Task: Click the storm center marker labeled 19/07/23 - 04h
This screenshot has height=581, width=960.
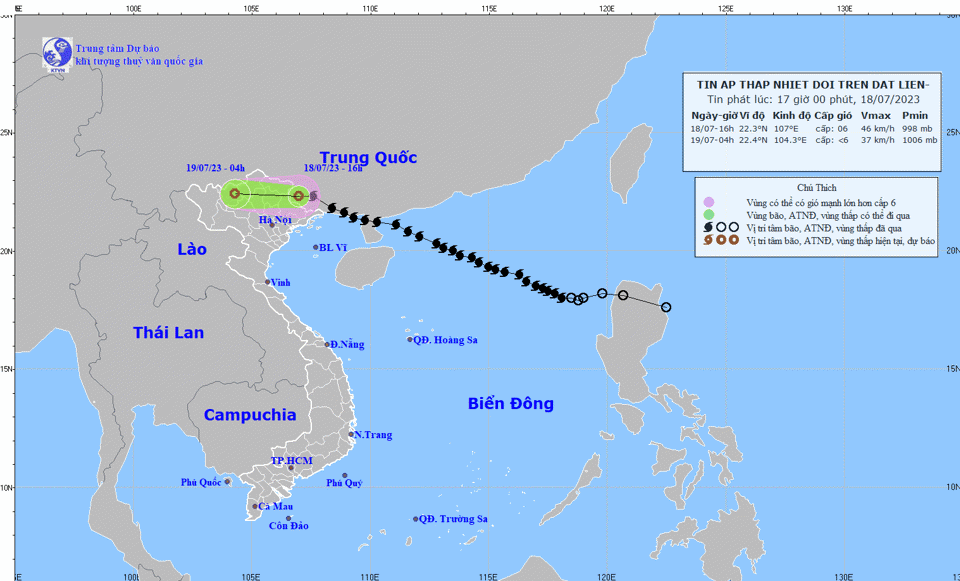Action: [x=235, y=193]
